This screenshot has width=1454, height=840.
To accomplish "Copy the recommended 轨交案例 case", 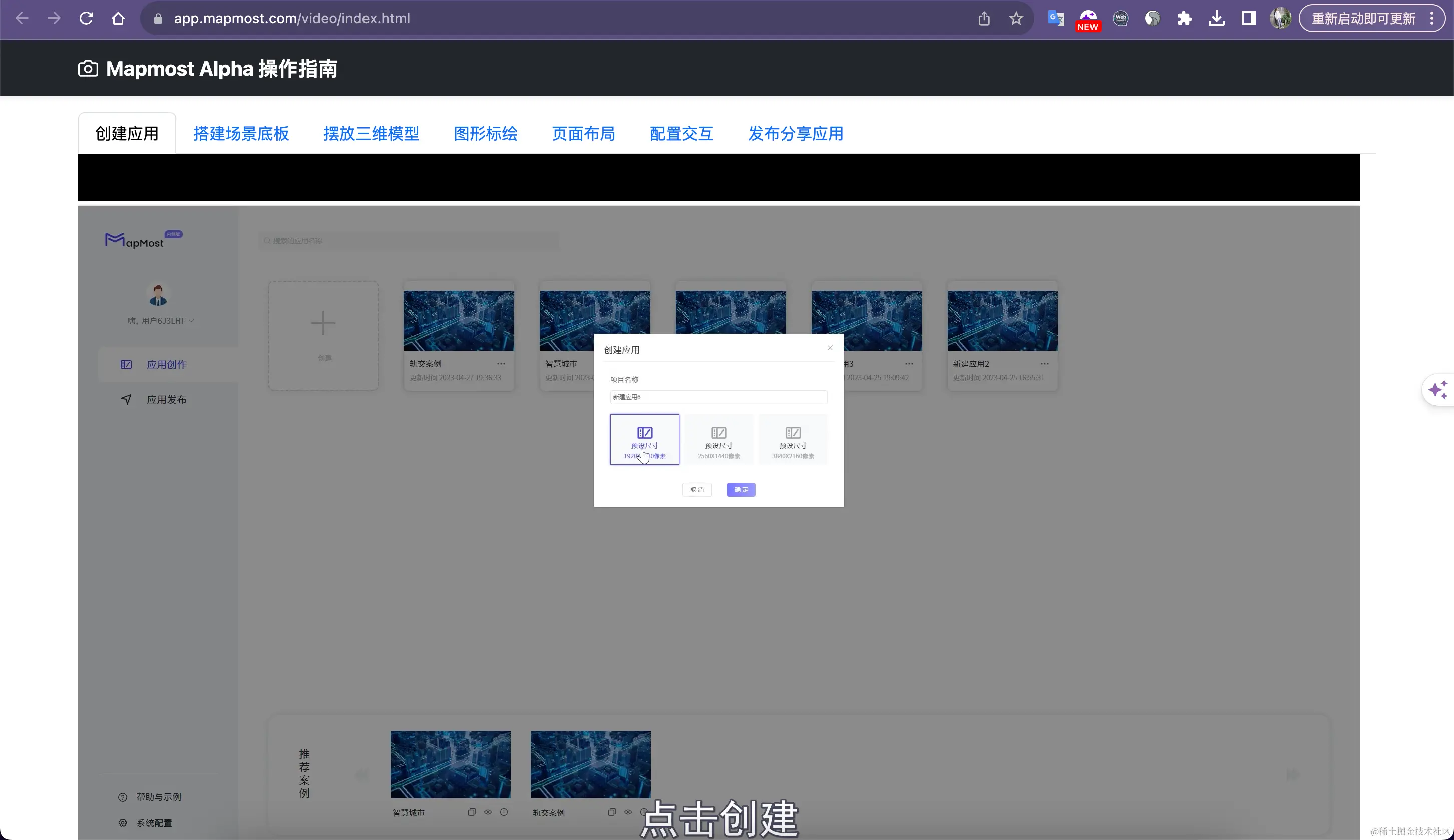I will pos(612,812).
